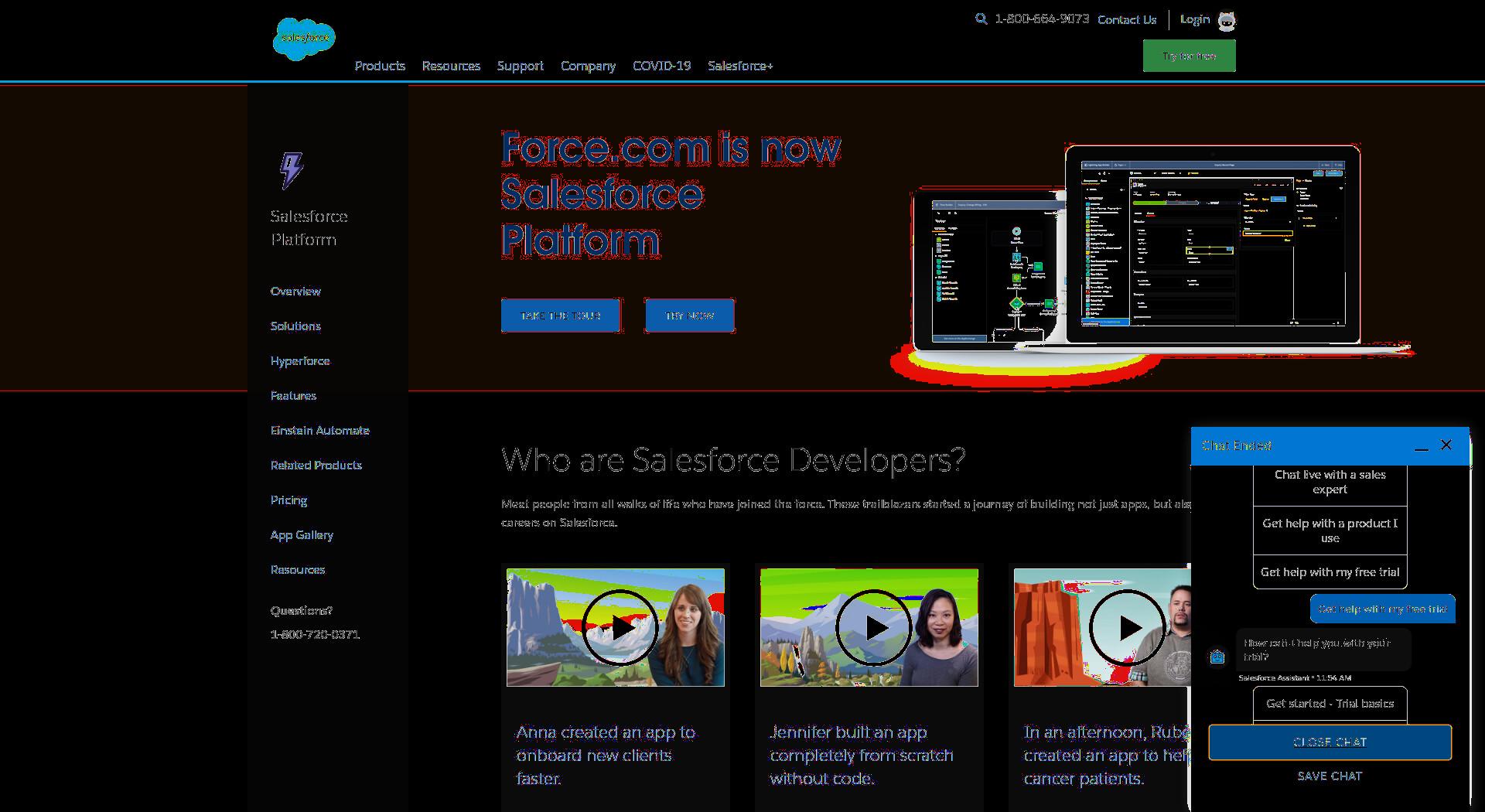Click the Try for free button
This screenshot has width=1485, height=812.
1189,56
